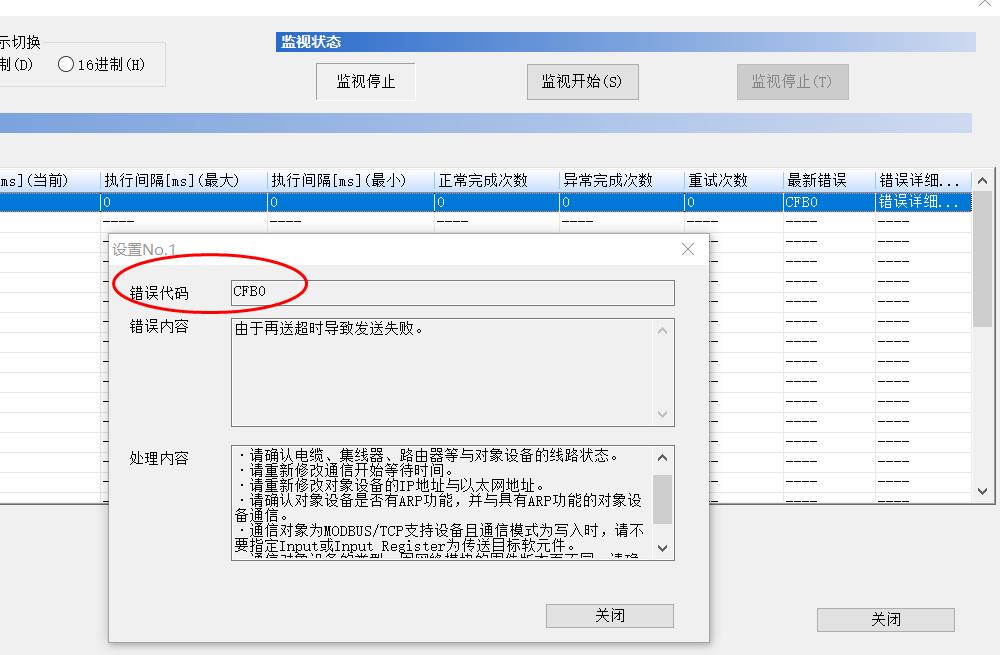
Task: Click the greyed-out 监视停止(T) button
Action: click(x=792, y=82)
